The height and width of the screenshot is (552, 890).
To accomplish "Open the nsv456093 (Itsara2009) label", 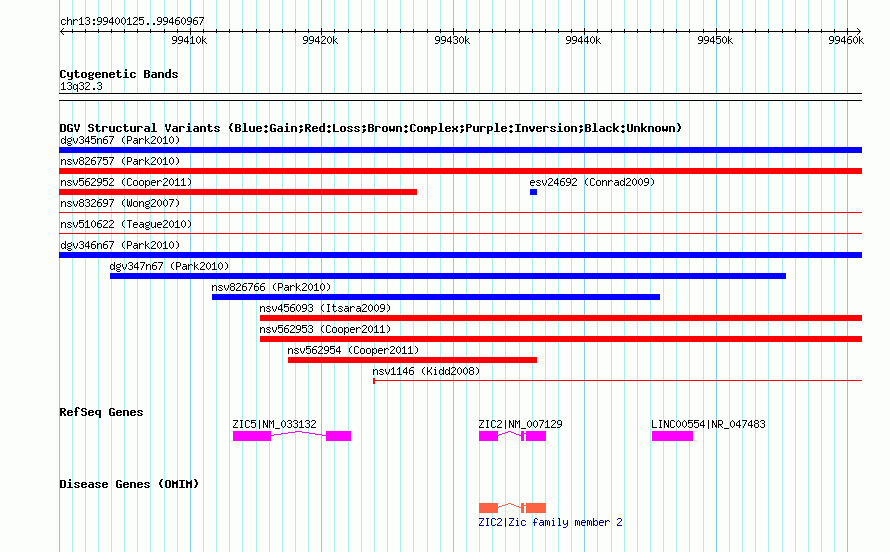I will (325, 308).
